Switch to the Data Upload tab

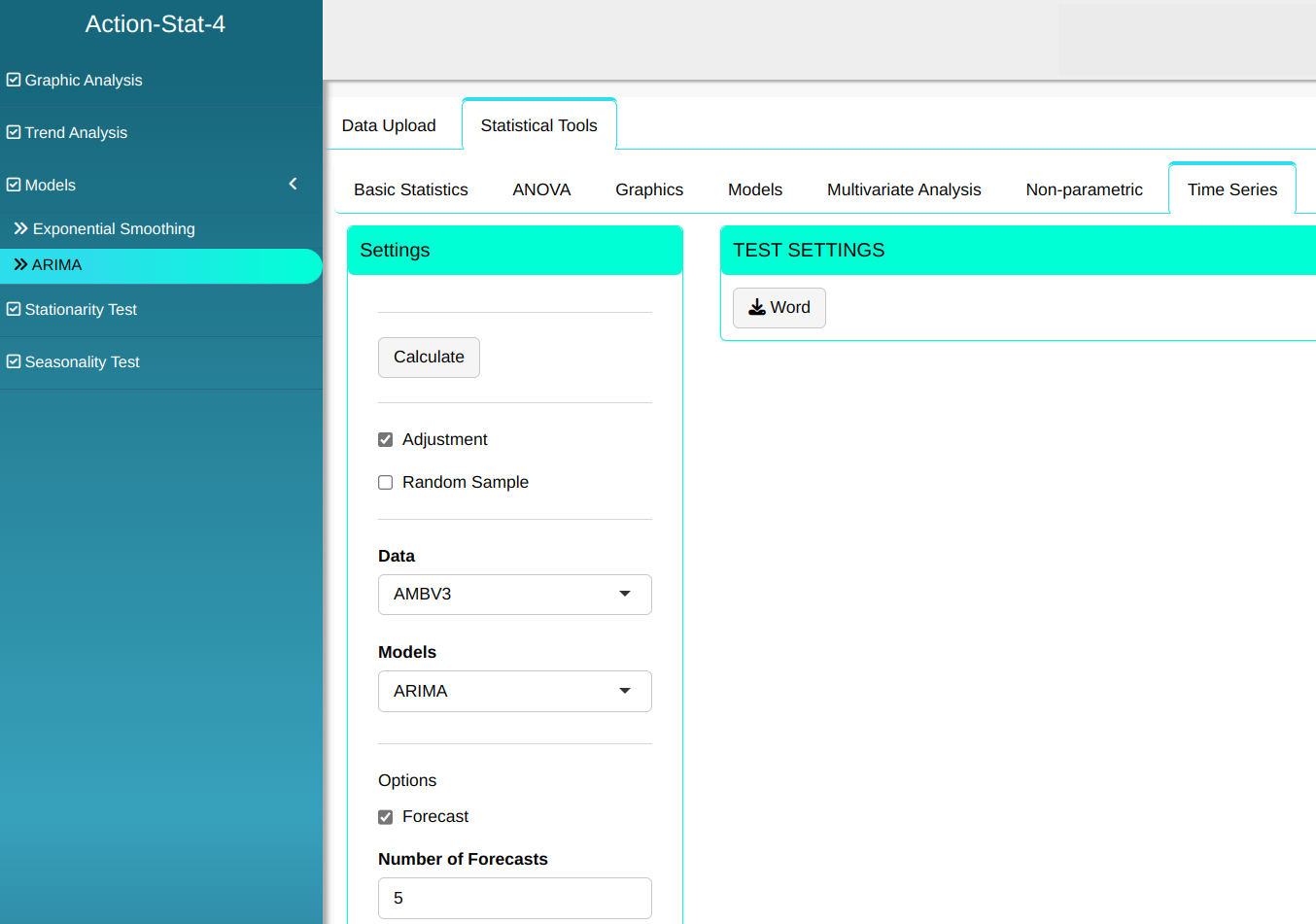coord(389,125)
